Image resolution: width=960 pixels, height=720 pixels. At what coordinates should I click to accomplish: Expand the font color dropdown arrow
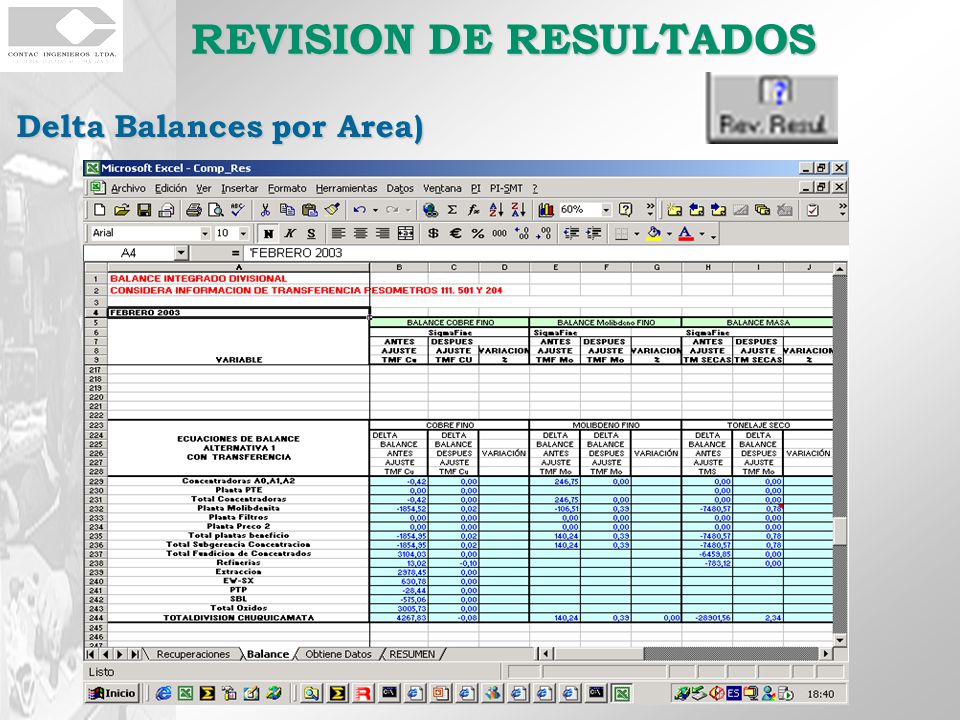(x=702, y=233)
